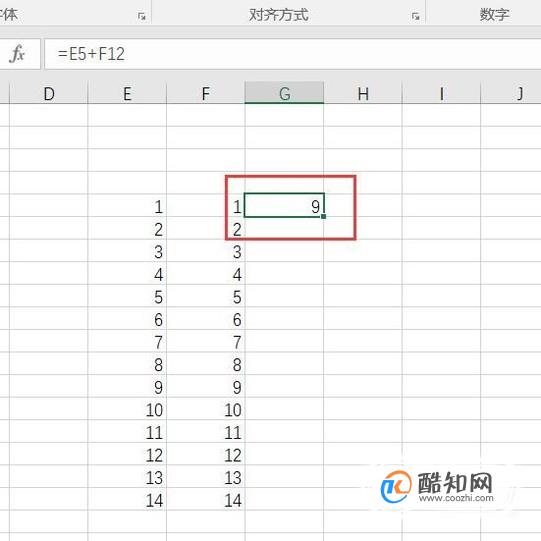The width and height of the screenshot is (541, 541).
Task: Select column F cell with value 12
Action: click(206, 454)
